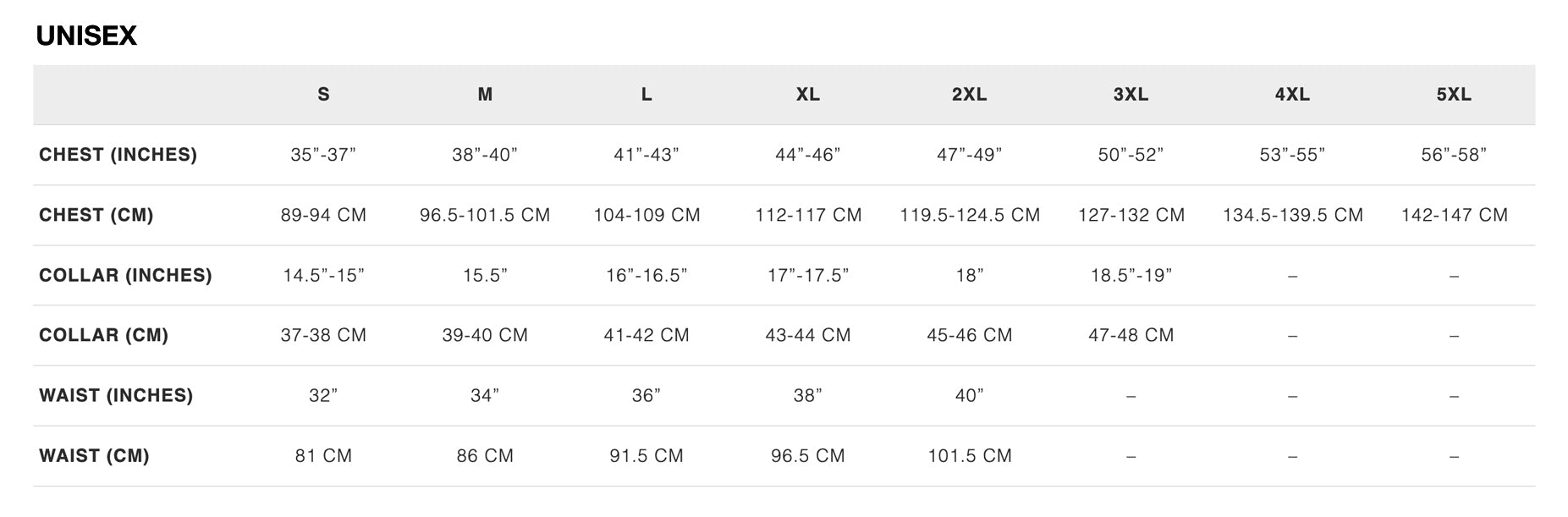This screenshot has width=1568, height=517.
Task: Click the UNISEX heading
Action: (86, 36)
